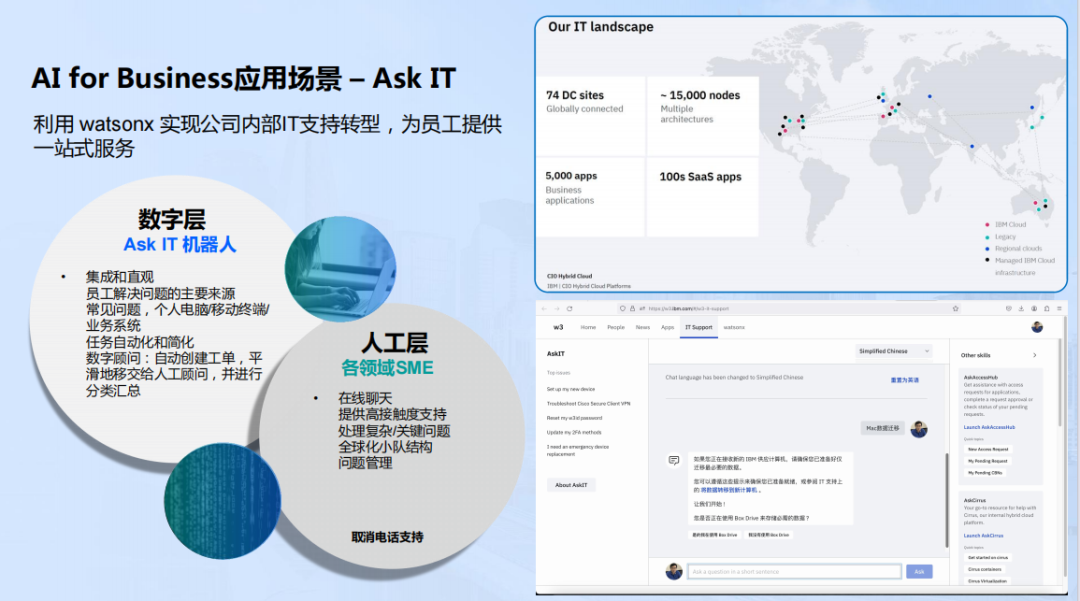
Task: Select Update my 2FA methods issue
Action: [574, 432]
